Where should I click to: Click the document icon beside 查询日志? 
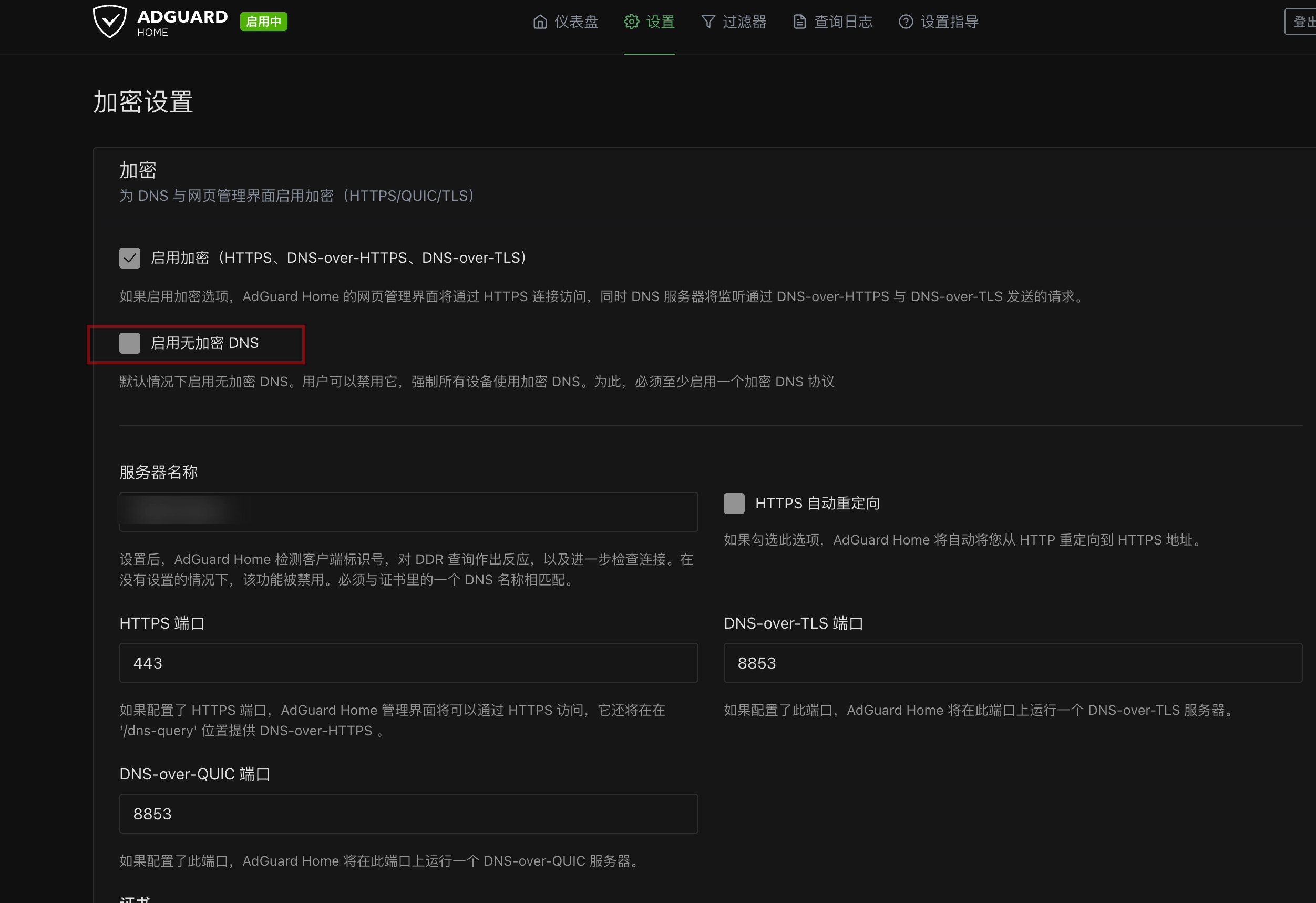799,22
